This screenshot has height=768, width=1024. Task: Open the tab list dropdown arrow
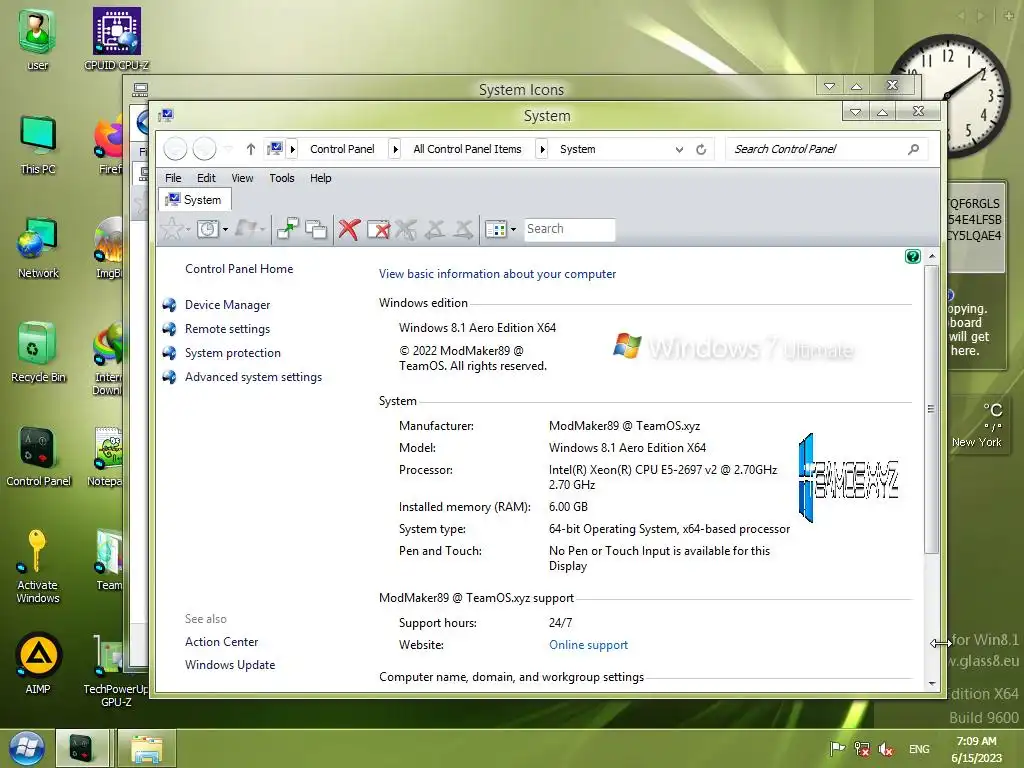pyautogui.click(x=513, y=229)
